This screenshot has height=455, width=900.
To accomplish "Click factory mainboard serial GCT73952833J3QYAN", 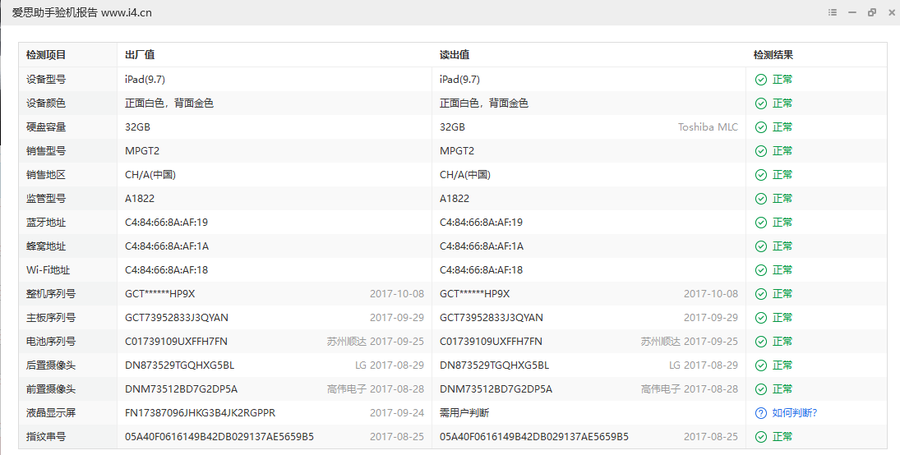I will click(176, 317).
